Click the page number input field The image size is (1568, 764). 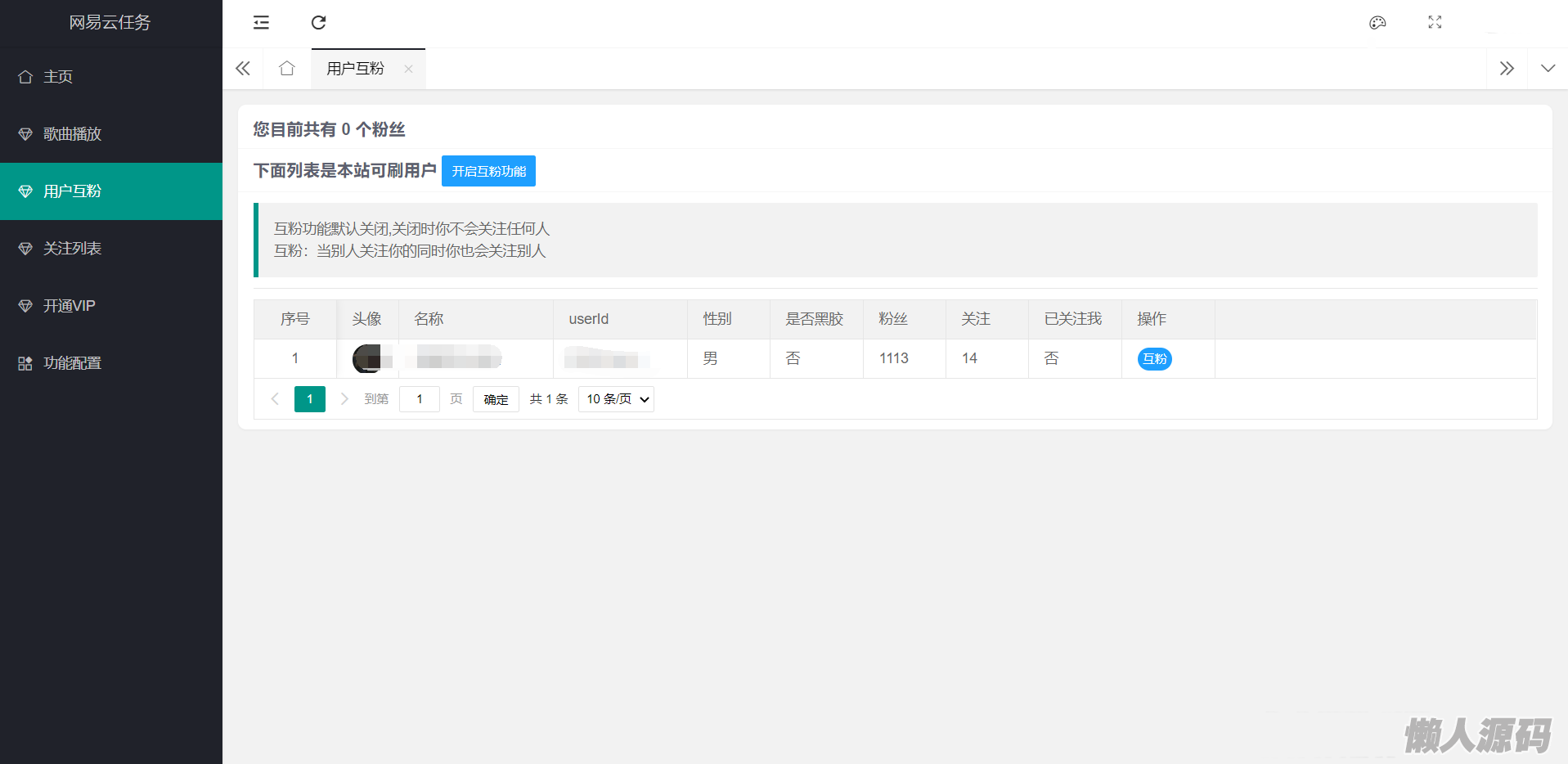[x=420, y=399]
